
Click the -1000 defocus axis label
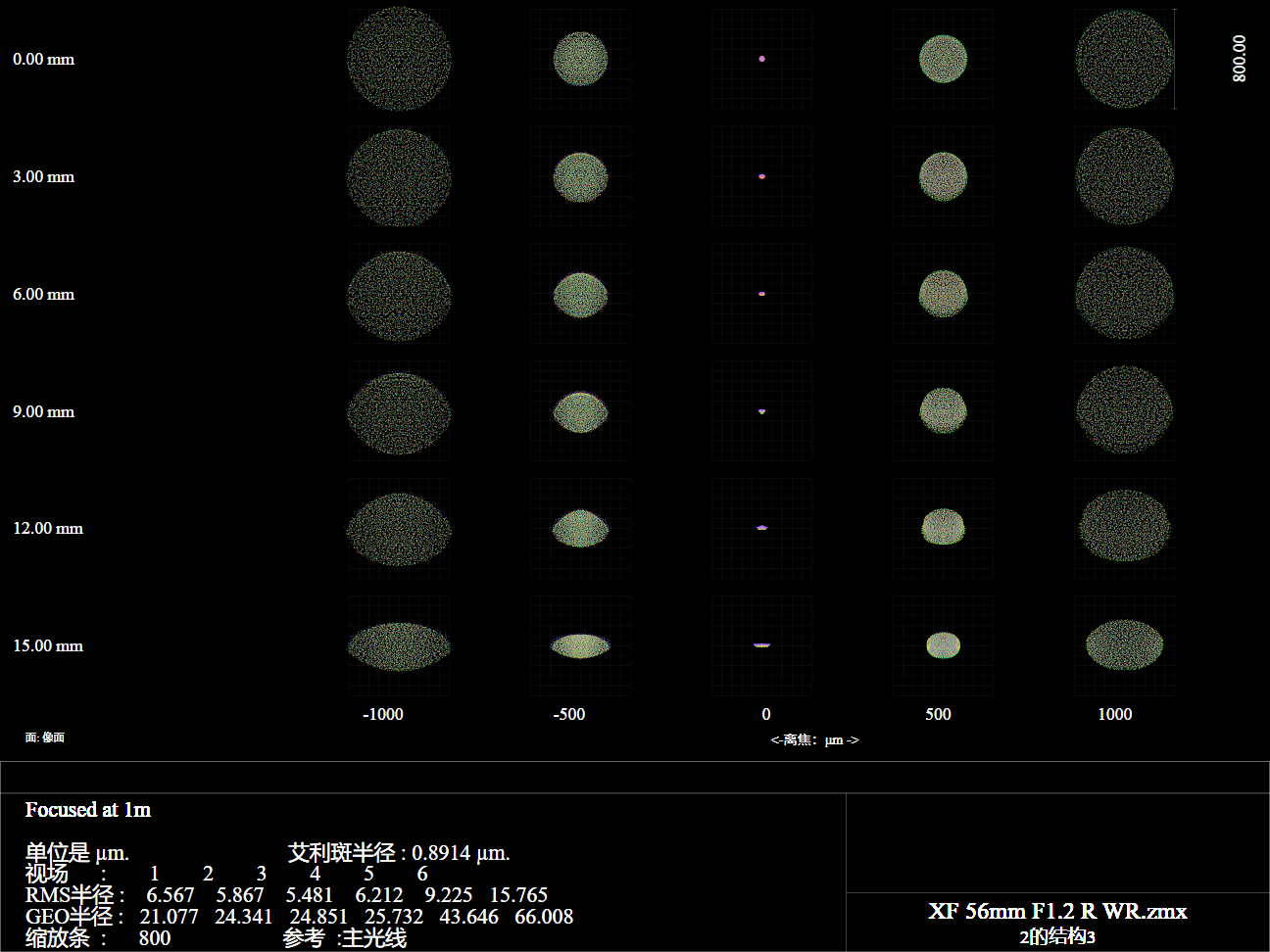pyautogui.click(x=383, y=714)
